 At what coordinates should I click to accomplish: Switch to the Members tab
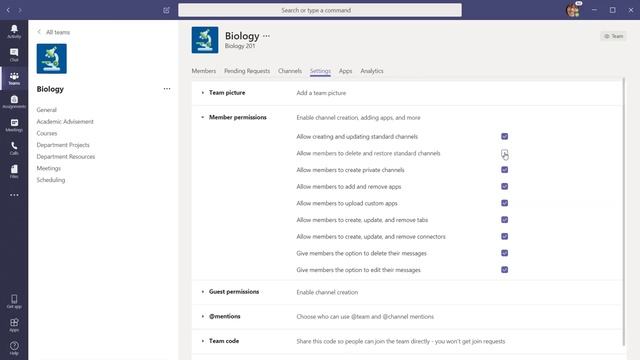click(x=204, y=71)
